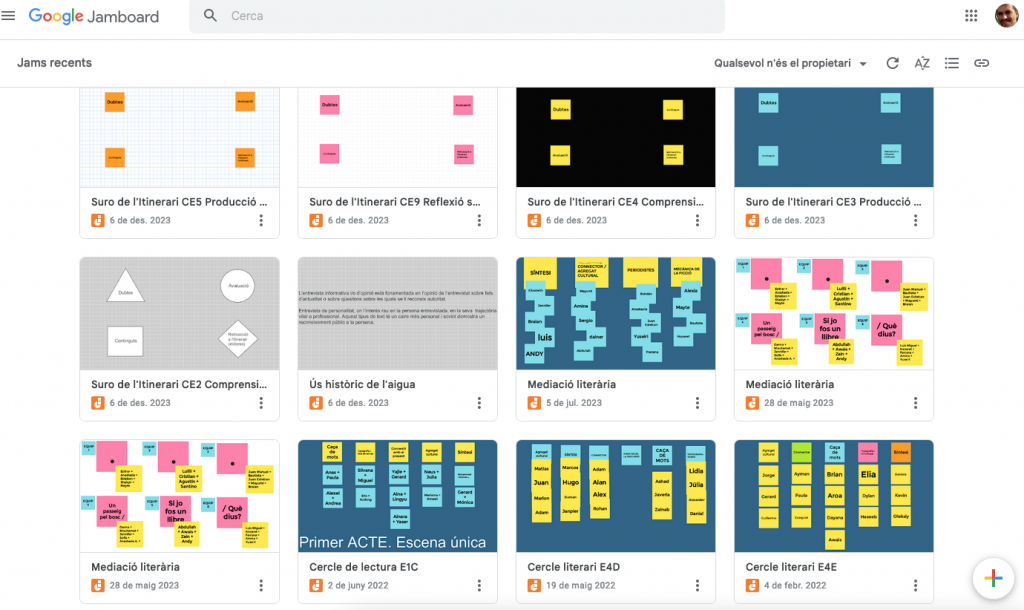This screenshot has height=610, width=1024.
Task: Sort jams alphabetically with AZ icon
Action: 922,63
